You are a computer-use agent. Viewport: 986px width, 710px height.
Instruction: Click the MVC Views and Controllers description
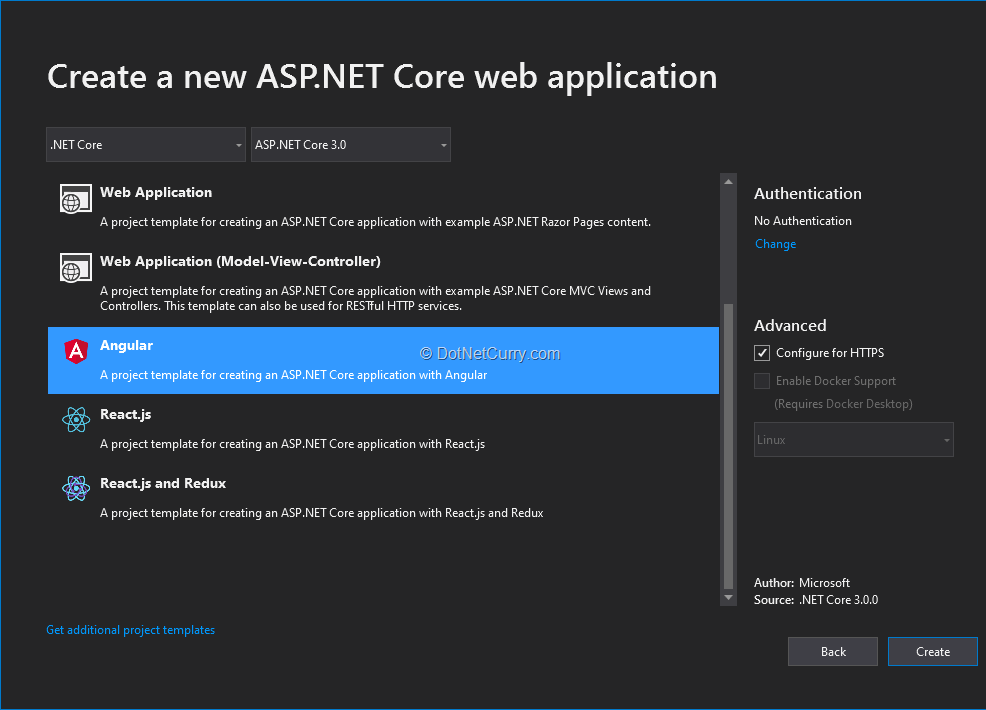point(375,299)
